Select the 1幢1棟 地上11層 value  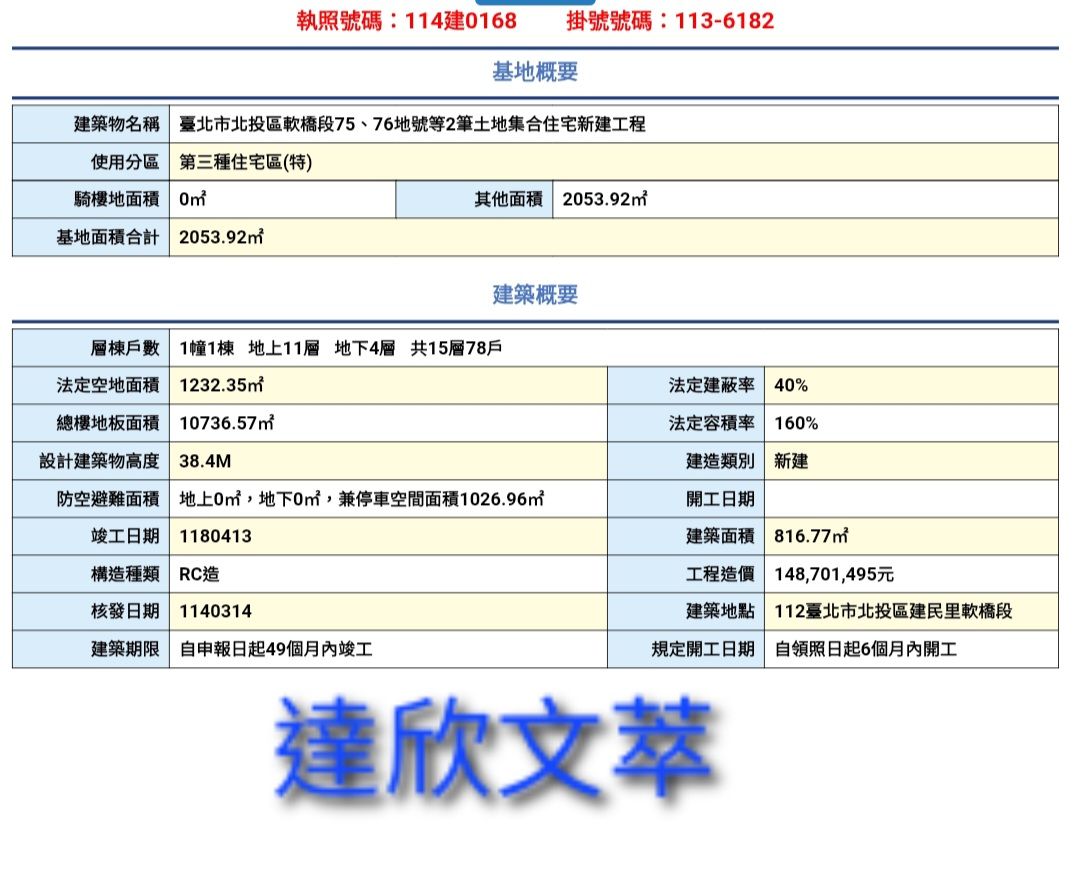pyautogui.click(x=340, y=348)
